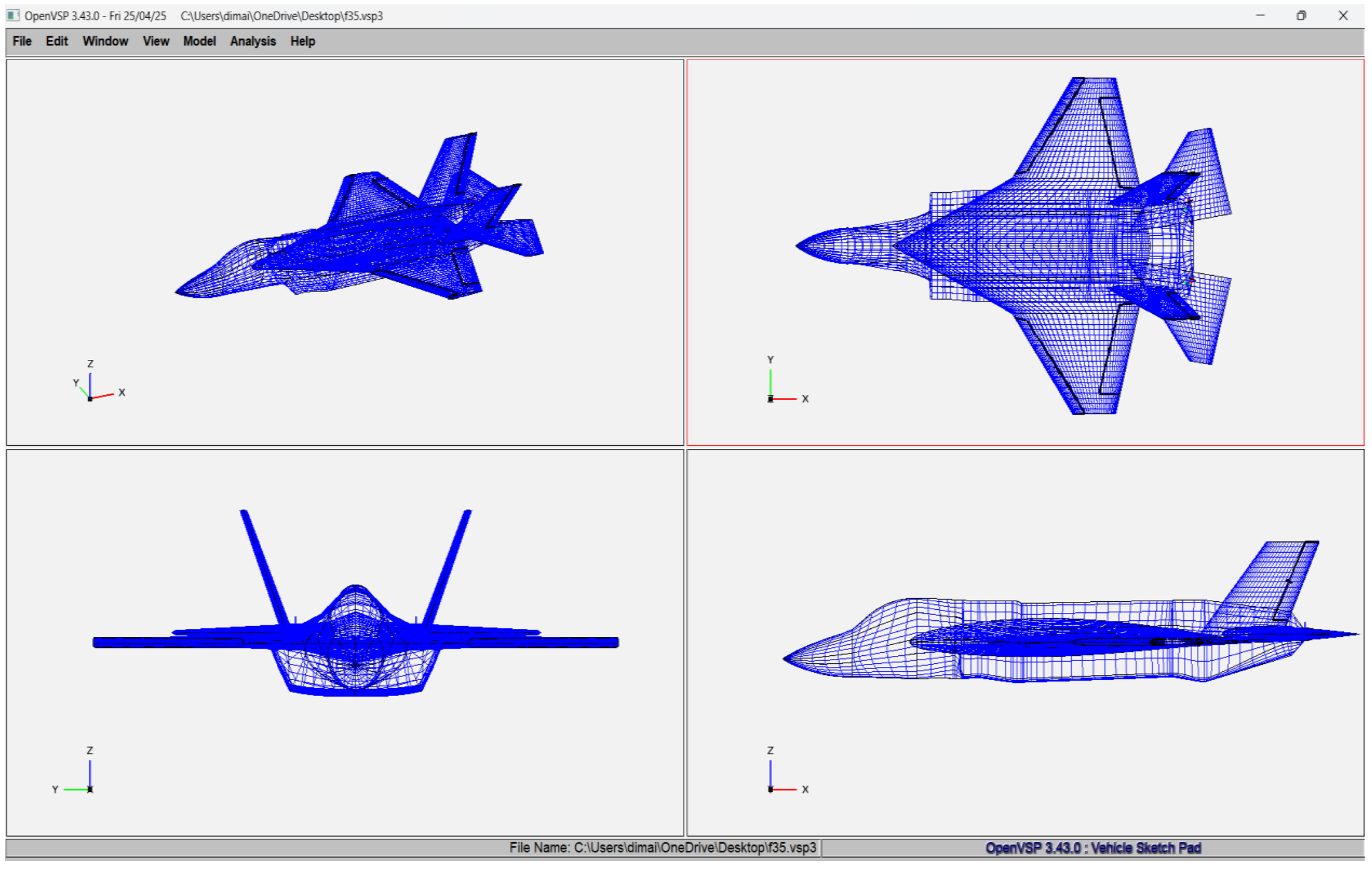
Task: Click the Vehicle Sketch Pad status label
Action: click(x=1093, y=848)
